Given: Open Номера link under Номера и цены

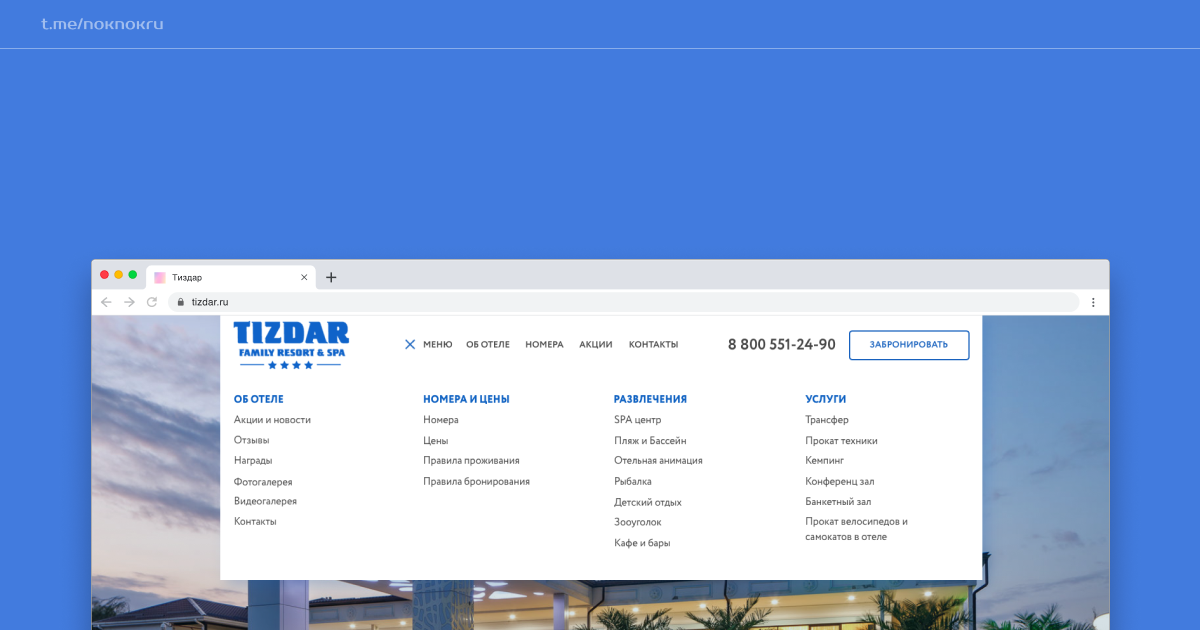Looking at the screenshot, I should 441,420.
